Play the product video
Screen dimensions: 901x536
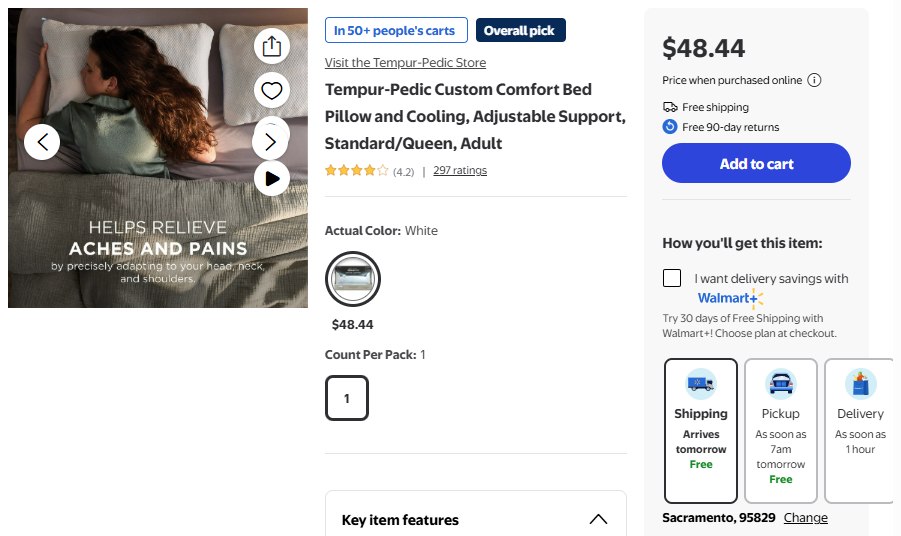[271, 178]
